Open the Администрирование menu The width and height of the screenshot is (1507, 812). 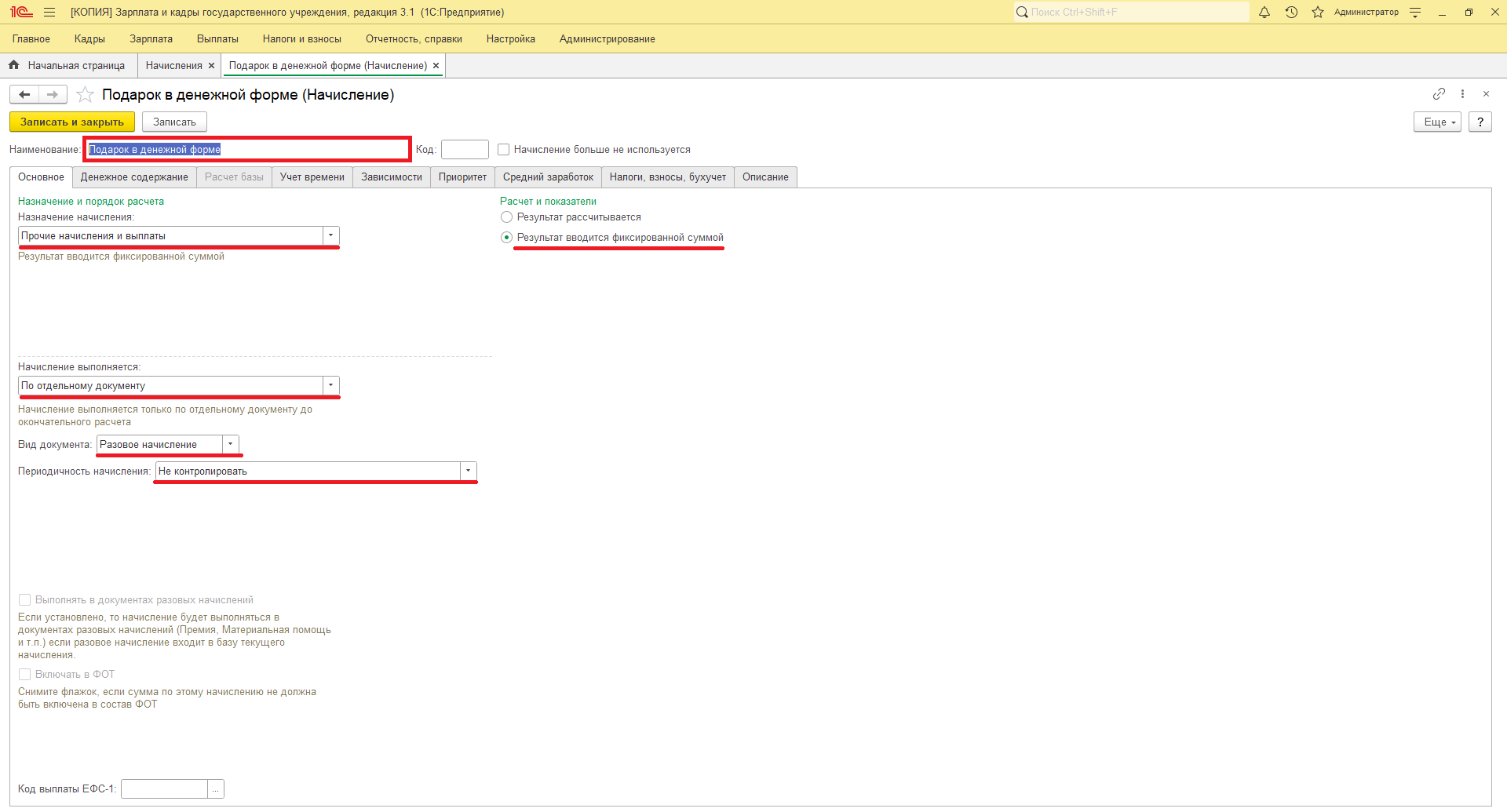608,39
